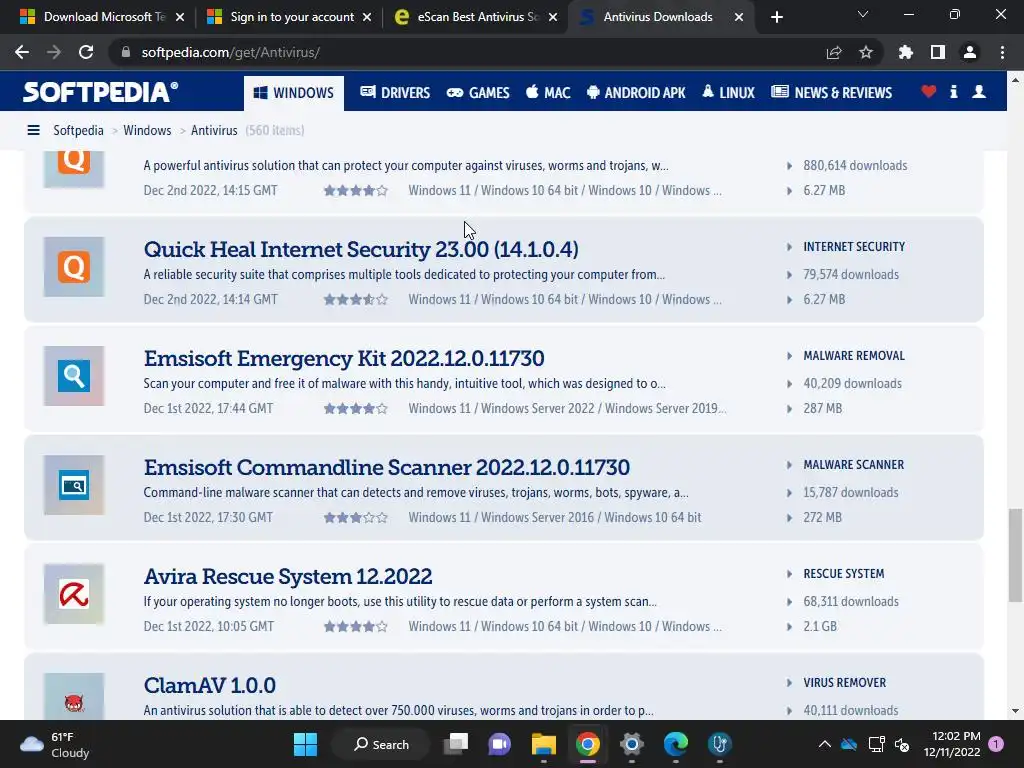1024x768 pixels.
Task: Share this page via share icon
Action: 834,52
